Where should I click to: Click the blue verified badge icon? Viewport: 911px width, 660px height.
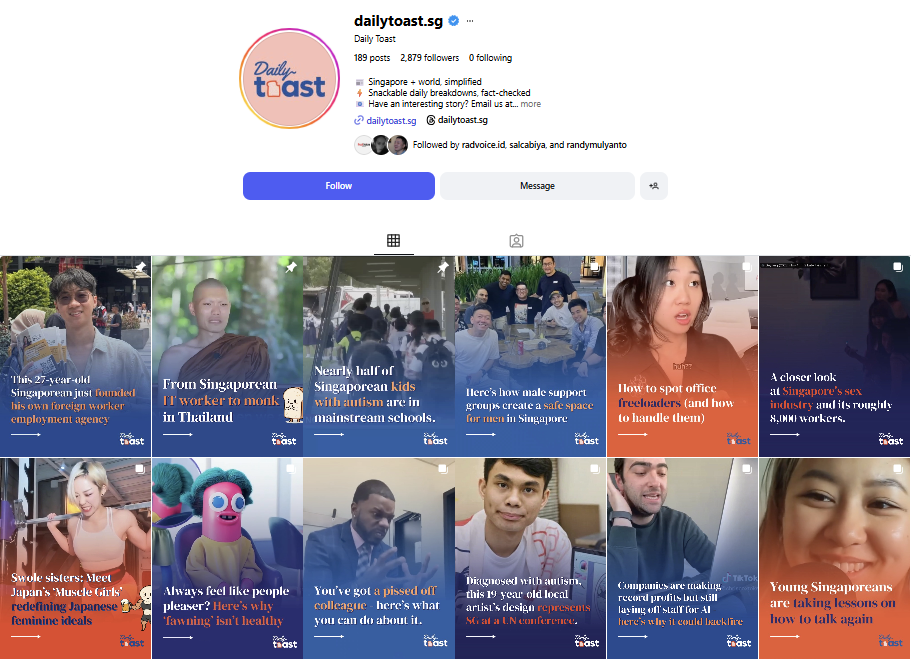(454, 21)
